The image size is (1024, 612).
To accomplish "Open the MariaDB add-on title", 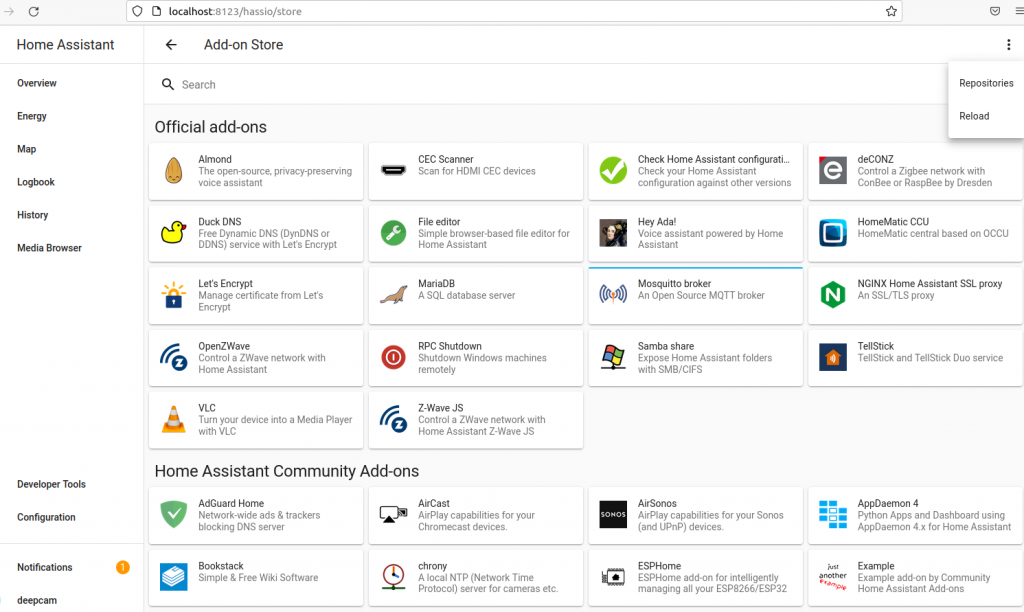I will coord(436,283).
